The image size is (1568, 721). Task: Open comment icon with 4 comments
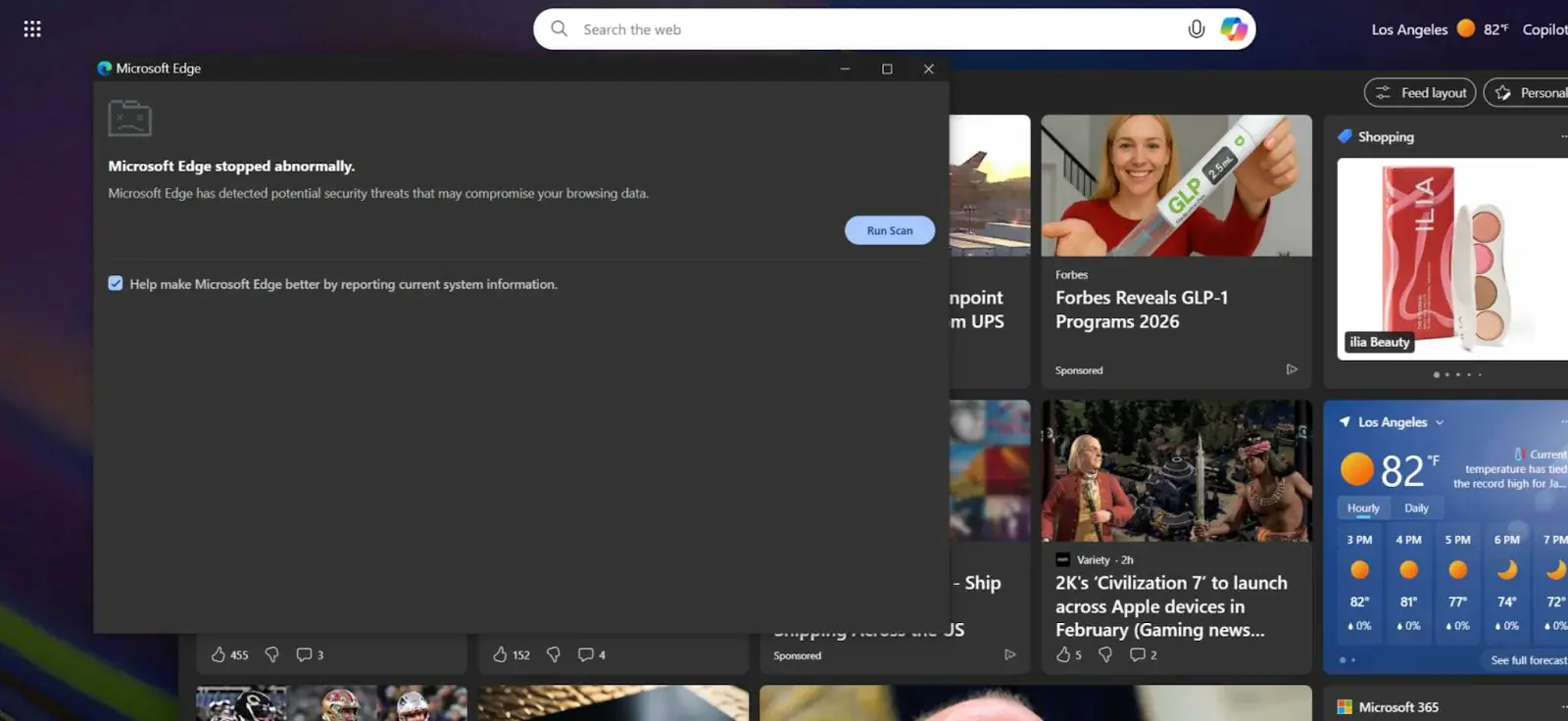(586, 654)
